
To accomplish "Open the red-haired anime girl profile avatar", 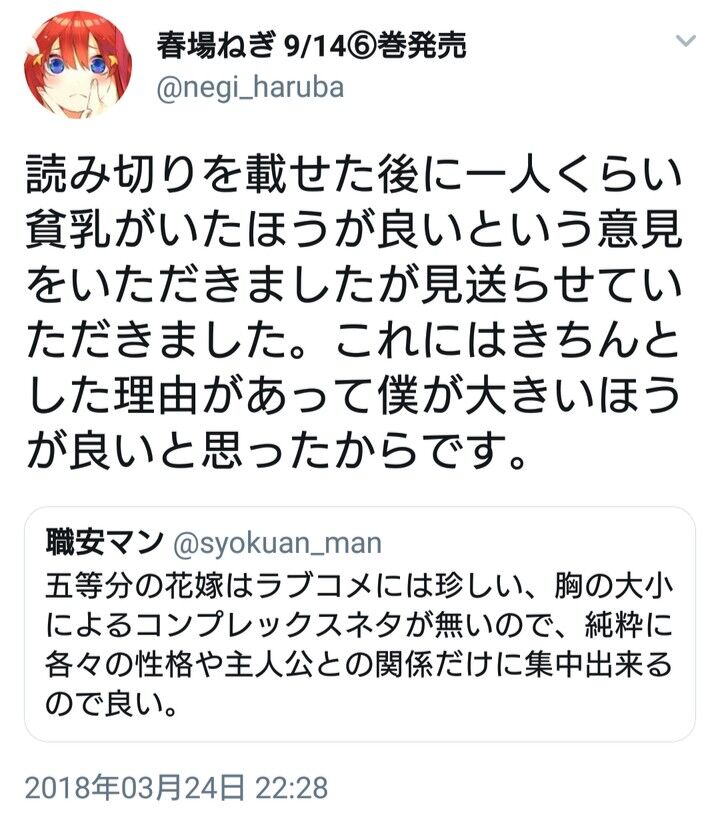I will (78, 65).
